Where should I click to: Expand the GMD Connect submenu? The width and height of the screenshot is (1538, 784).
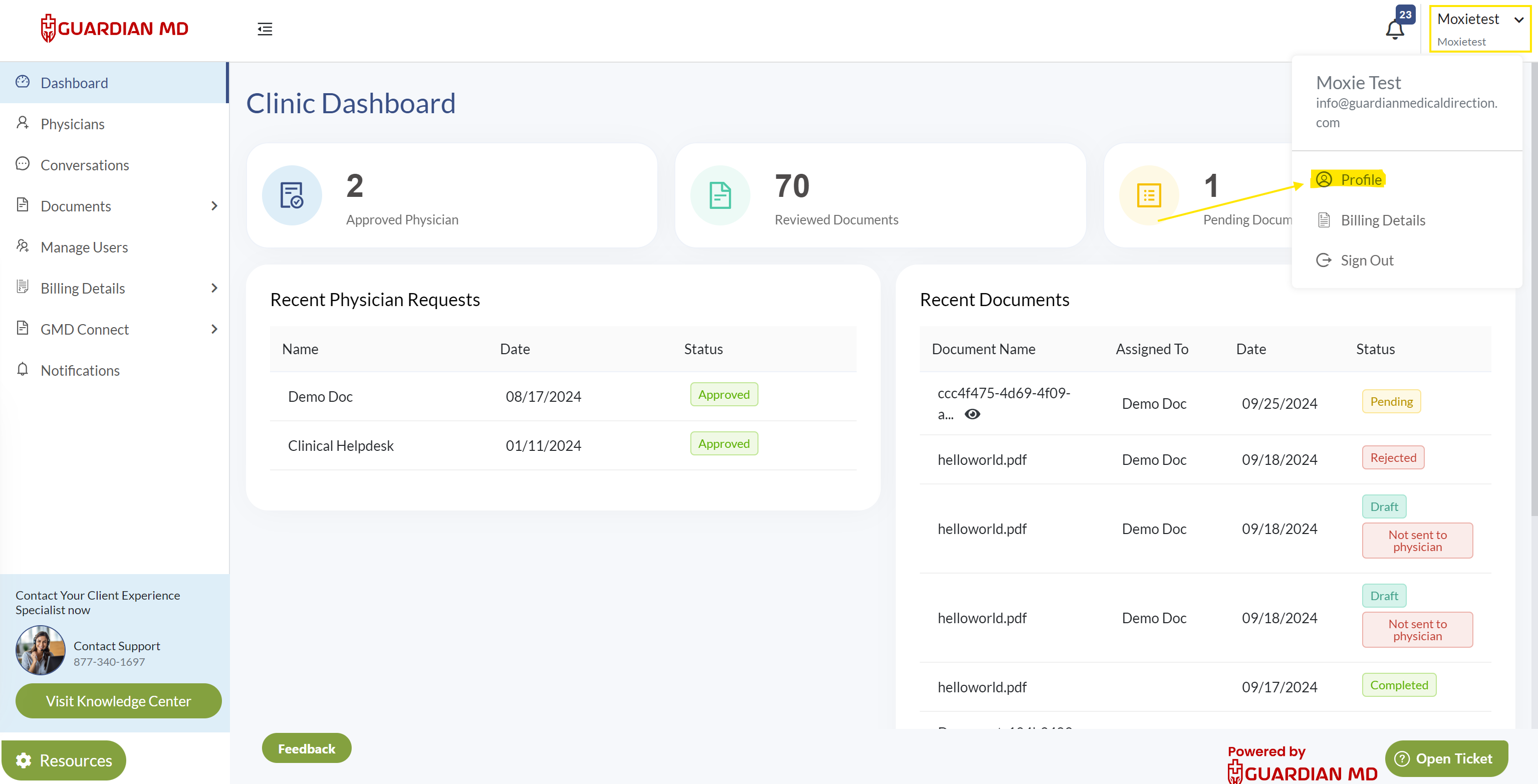coord(214,329)
